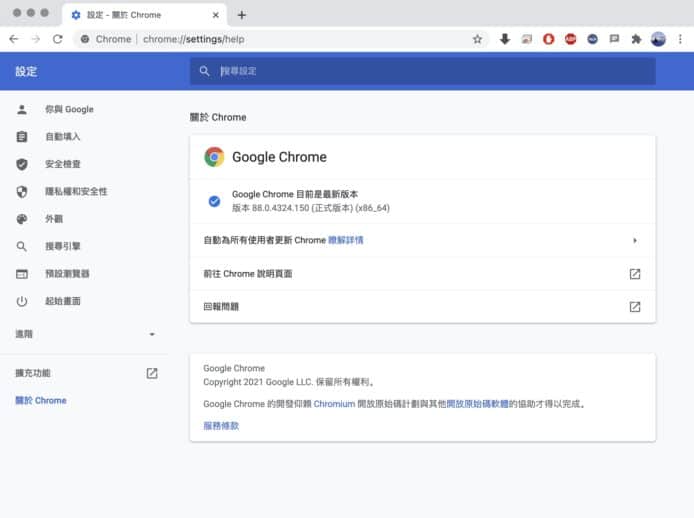Open the 服務條款 link
Screen dimensions: 694x518
221,425
